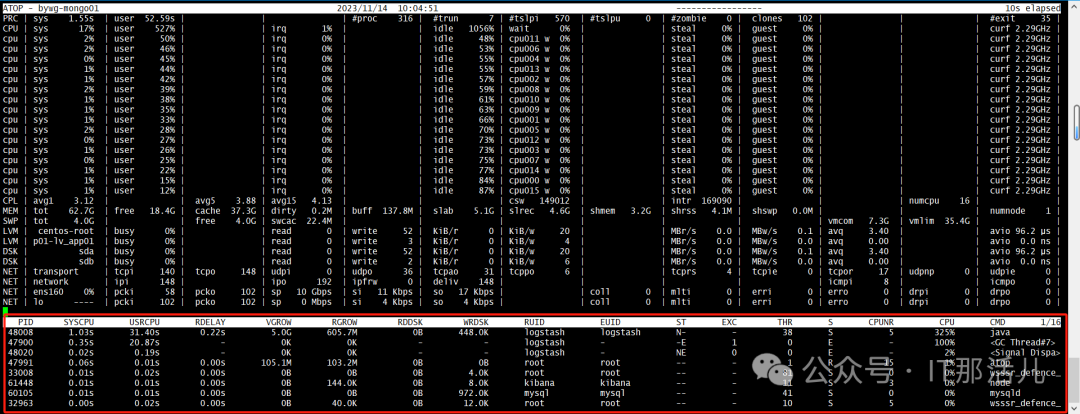Click PID 47900 in process list

[21, 342]
